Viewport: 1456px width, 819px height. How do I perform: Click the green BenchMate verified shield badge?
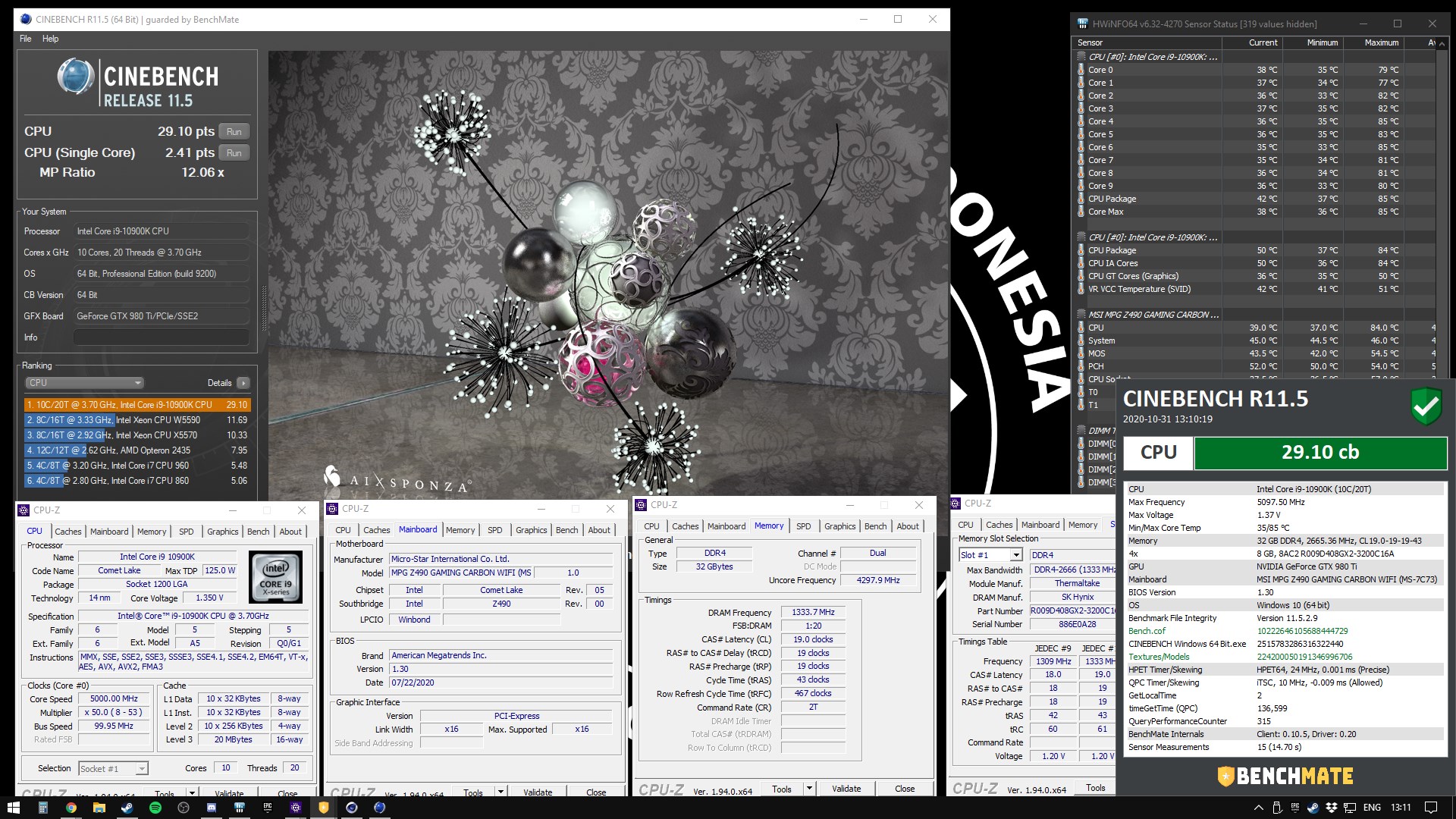[1426, 407]
